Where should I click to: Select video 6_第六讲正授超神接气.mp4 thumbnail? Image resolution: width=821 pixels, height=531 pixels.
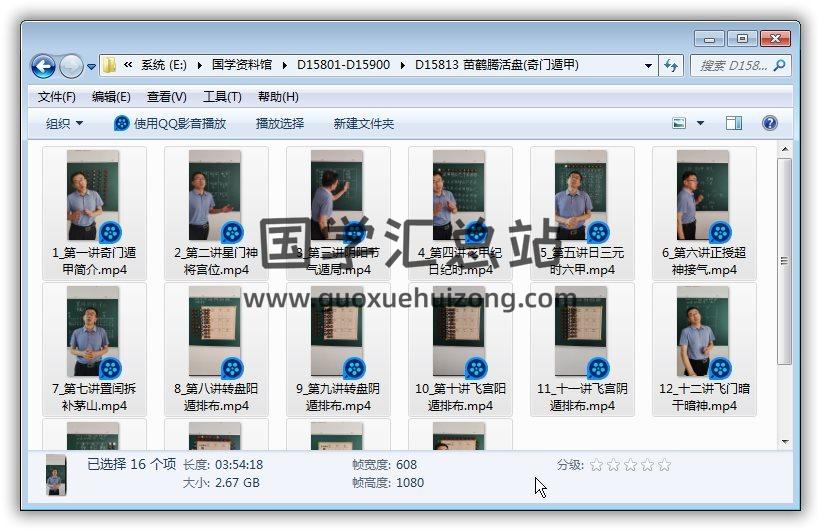click(x=703, y=195)
